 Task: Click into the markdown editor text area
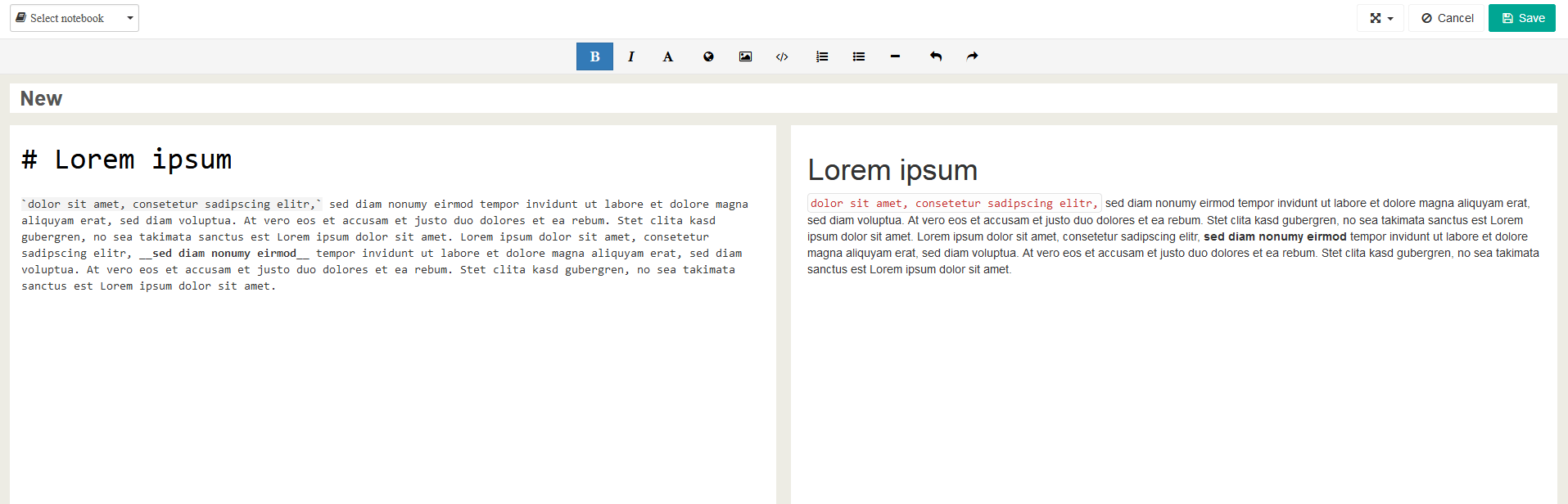[393, 393]
